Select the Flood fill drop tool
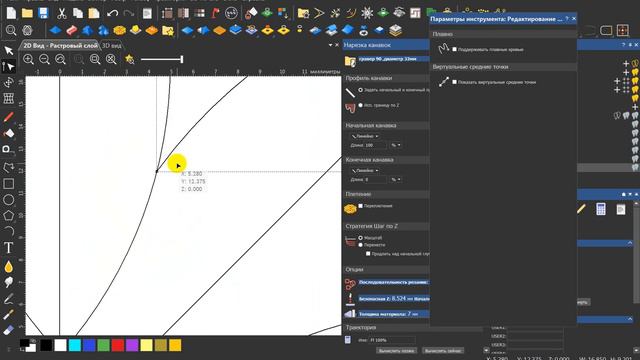The height and width of the screenshot is (360, 640). tap(9, 267)
